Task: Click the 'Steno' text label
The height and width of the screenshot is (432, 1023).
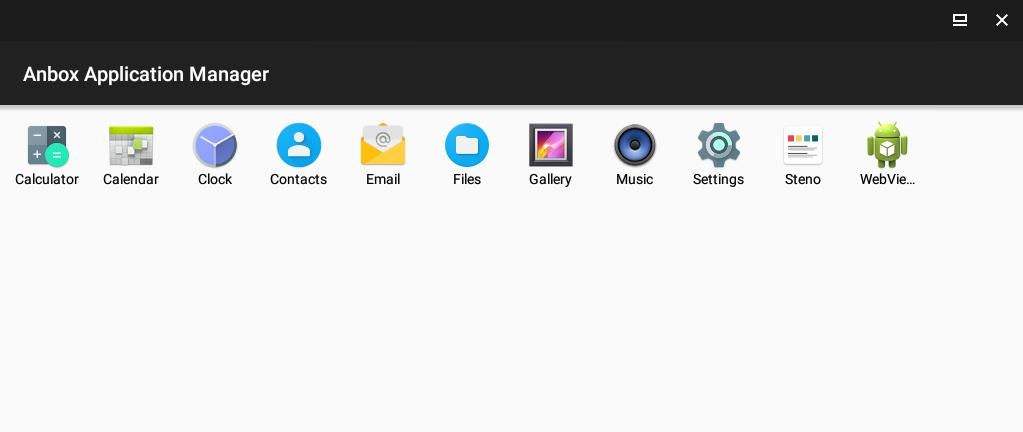Action: 802,179
